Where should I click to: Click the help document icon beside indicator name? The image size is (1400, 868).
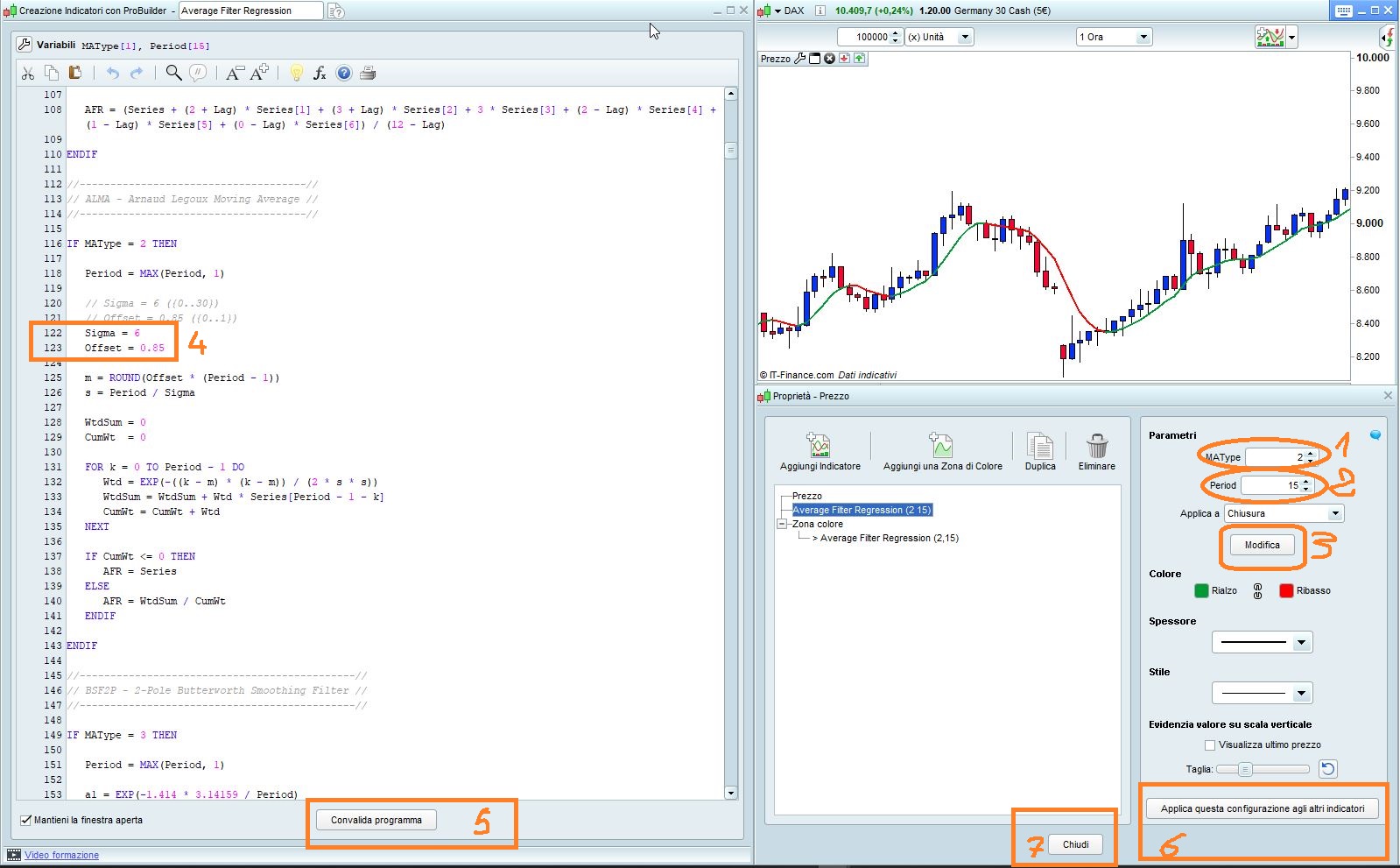335,11
